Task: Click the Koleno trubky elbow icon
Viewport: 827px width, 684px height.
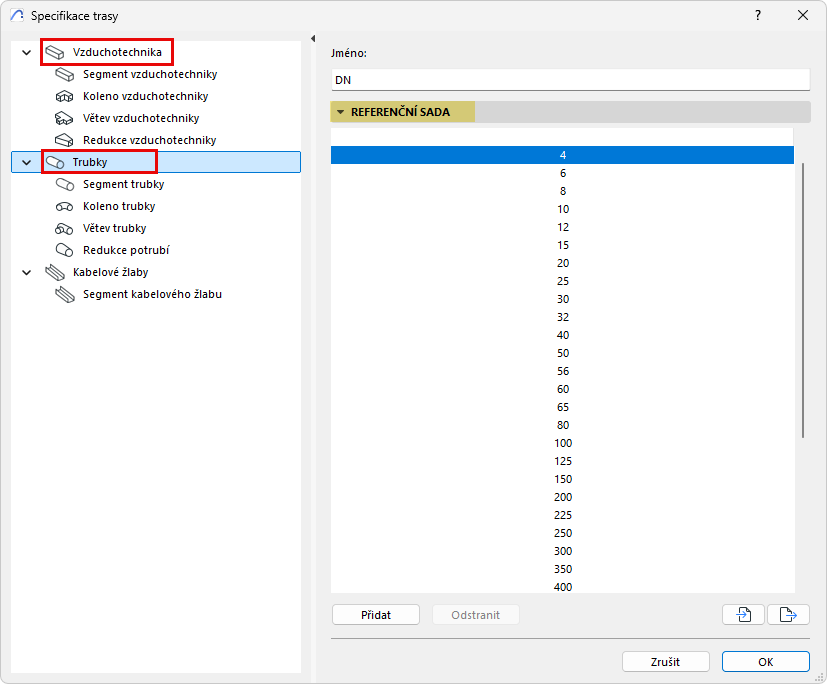Action: tap(64, 206)
